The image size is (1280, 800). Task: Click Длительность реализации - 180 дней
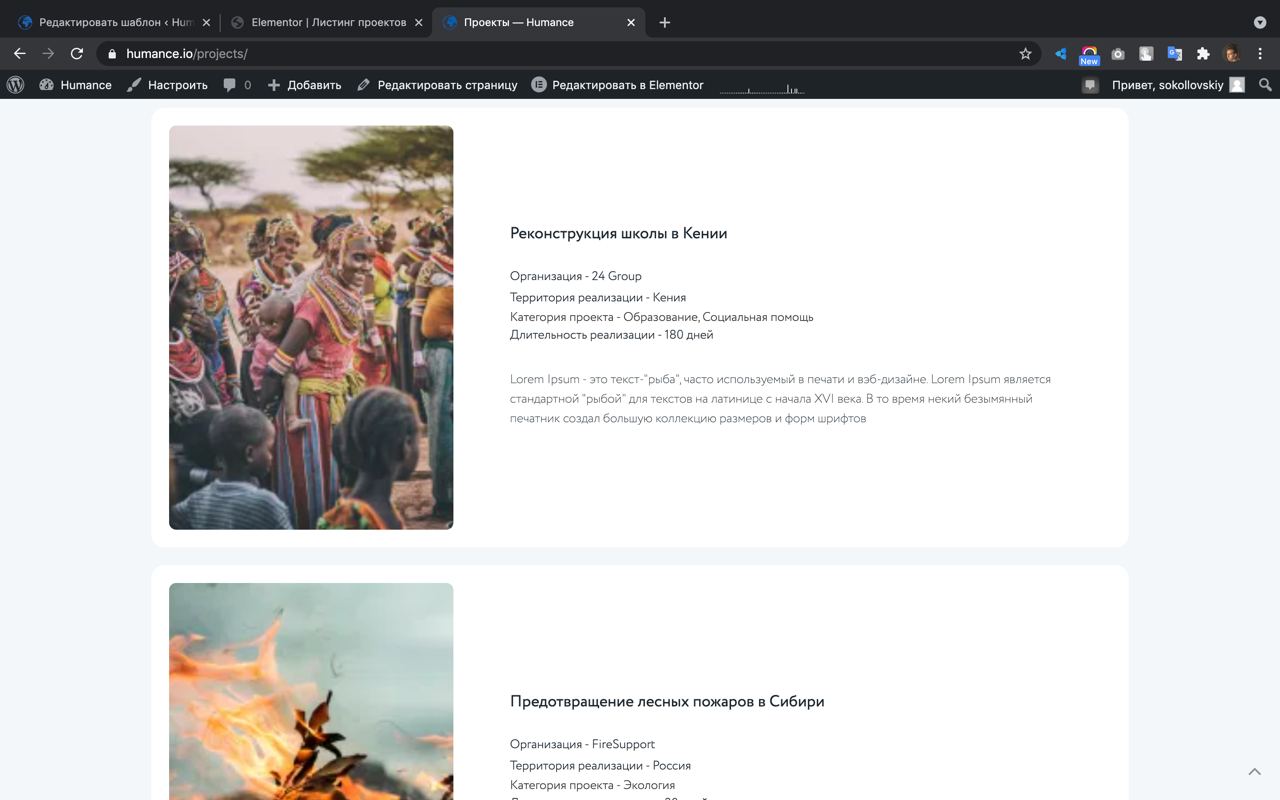pyautogui.click(x=611, y=335)
